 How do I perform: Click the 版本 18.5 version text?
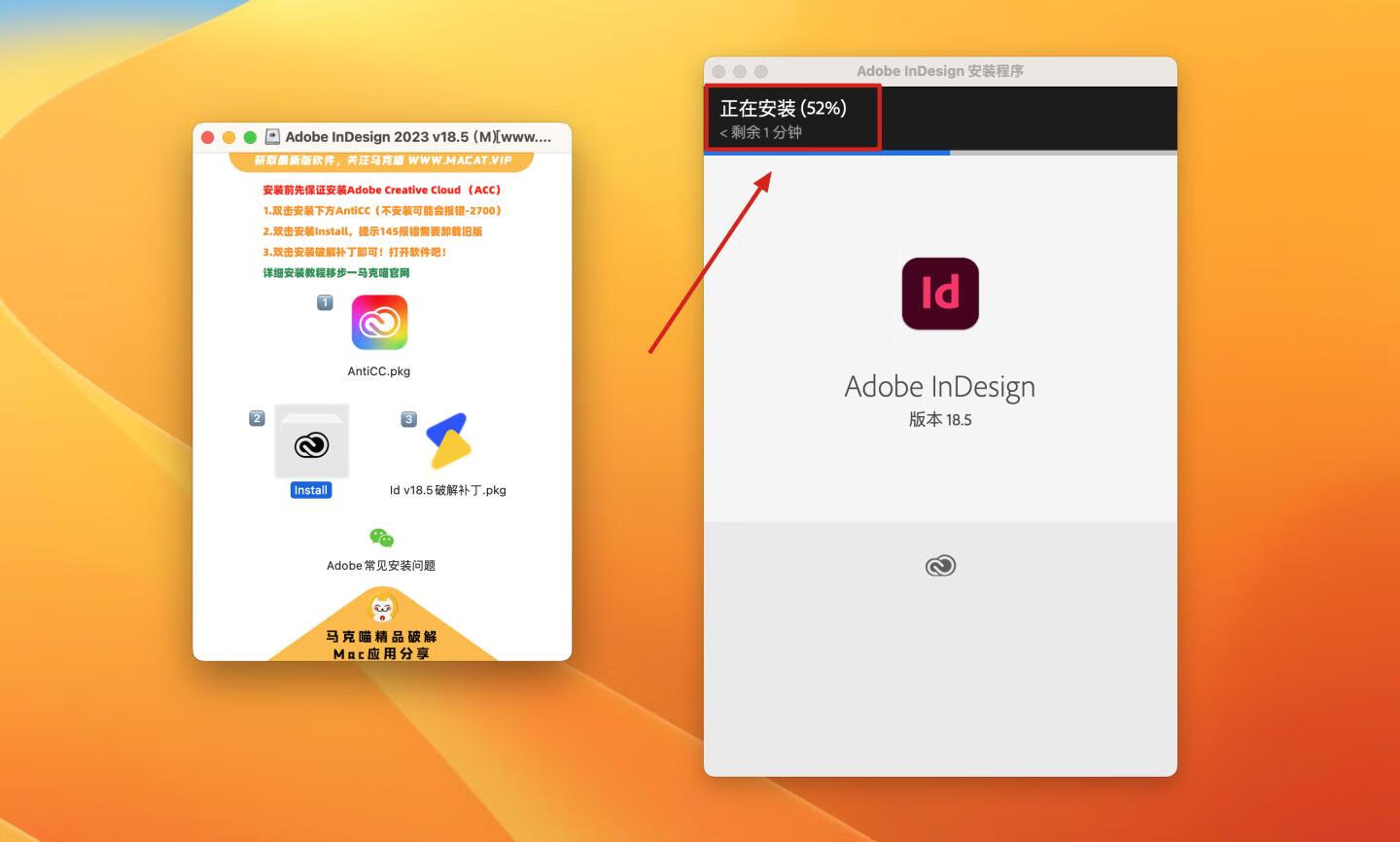(940, 419)
